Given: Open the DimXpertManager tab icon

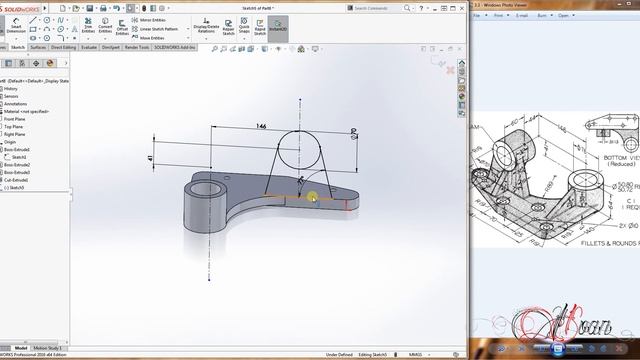Looking at the screenshot, I should pyautogui.click(x=36, y=63).
